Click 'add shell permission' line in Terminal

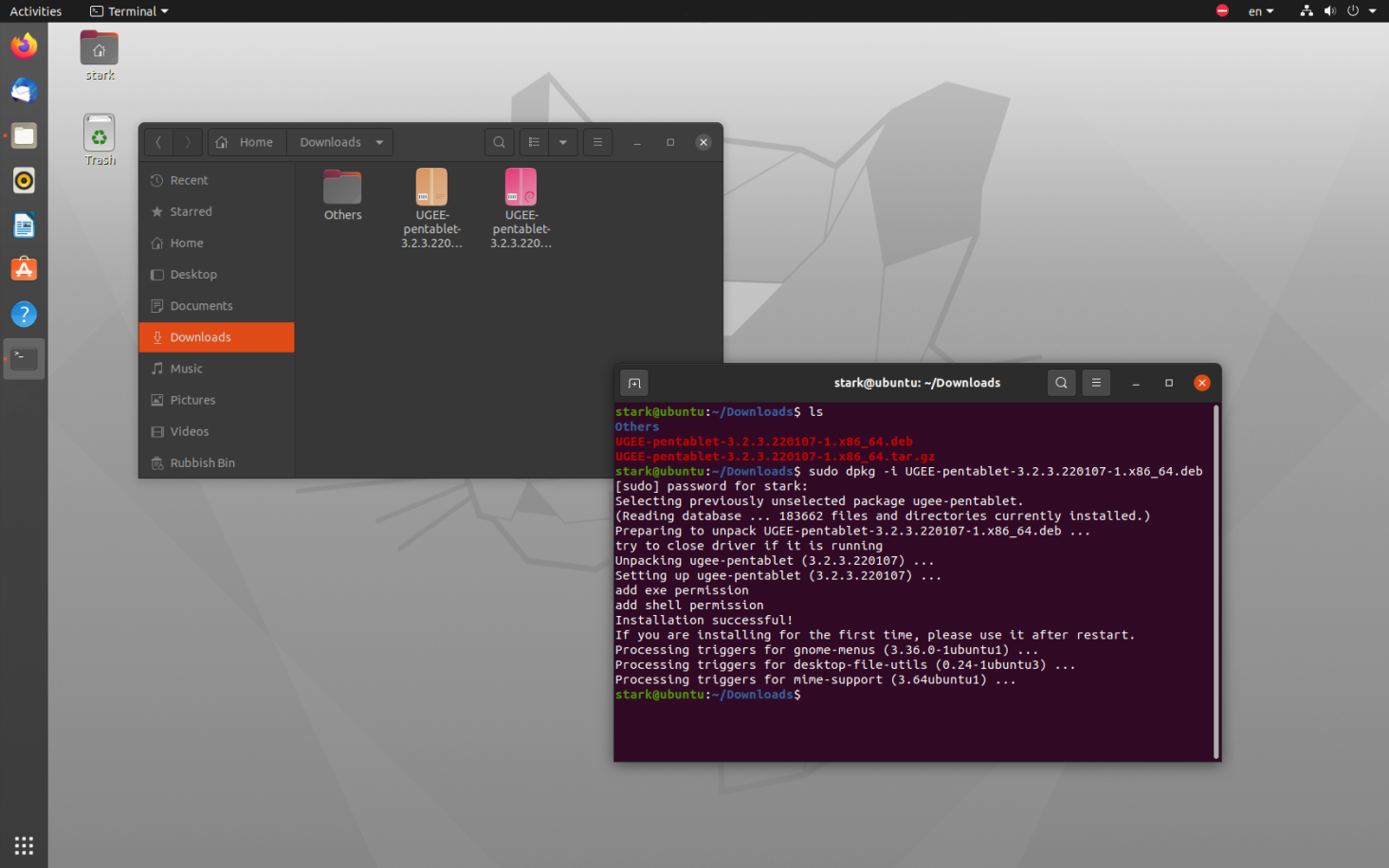click(x=689, y=605)
